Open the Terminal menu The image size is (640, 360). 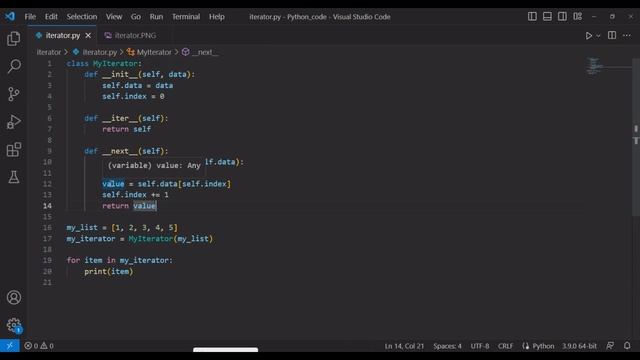click(186, 17)
